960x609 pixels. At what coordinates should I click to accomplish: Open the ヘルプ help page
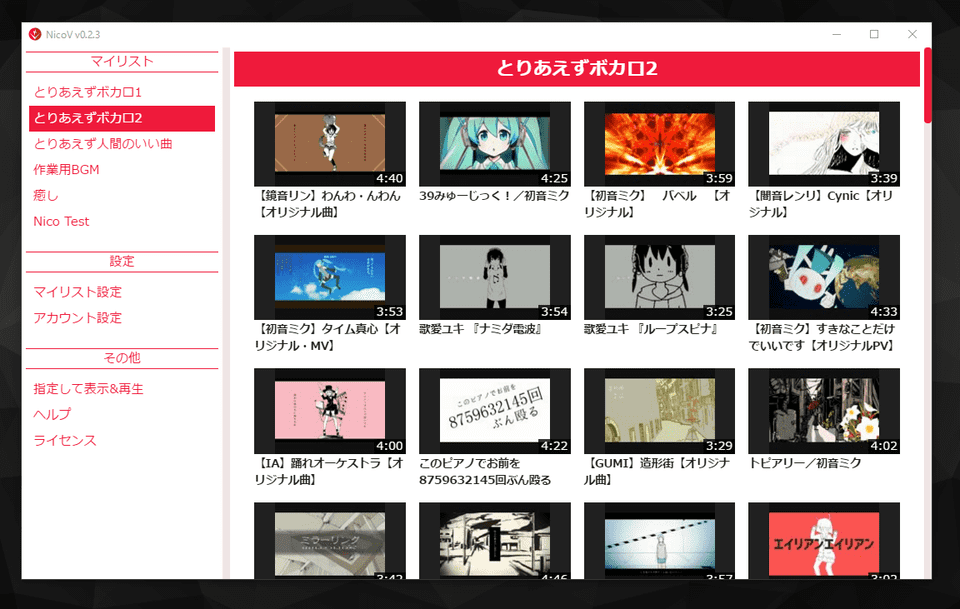pos(52,415)
